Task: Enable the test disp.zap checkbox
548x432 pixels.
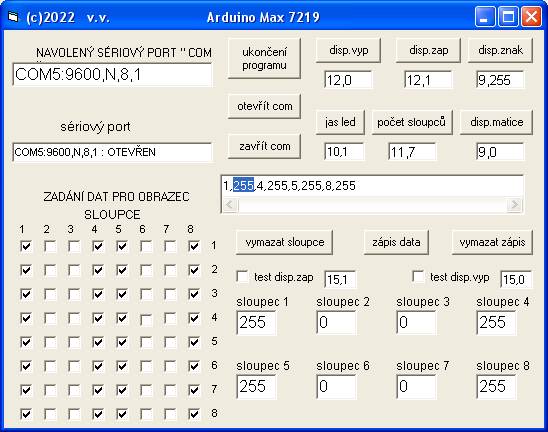Action: pos(242,277)
